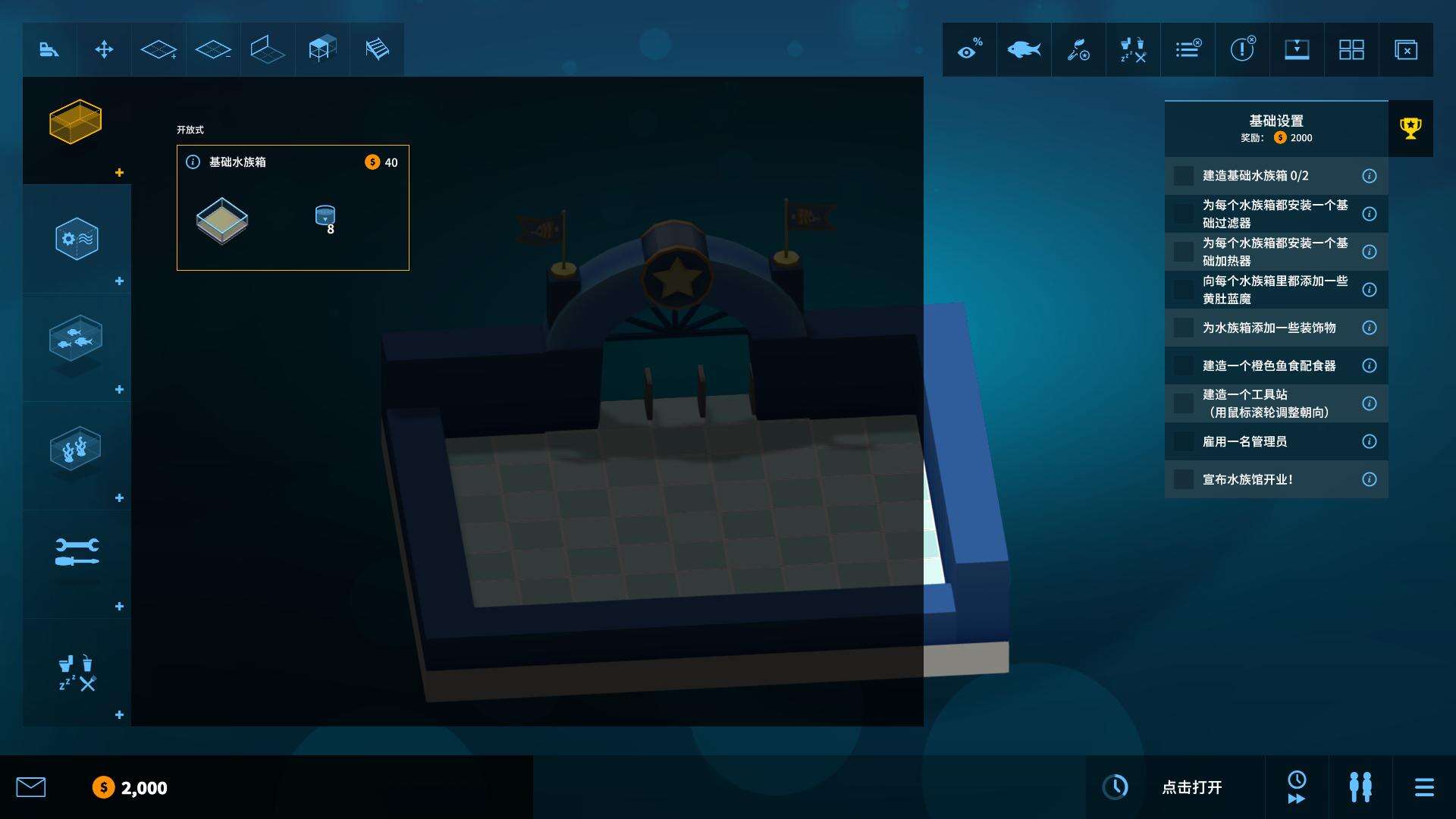Check the 建造基础水族箱 0/2 objective box
Viewport: 1456px width, 819px height.
1184,176
